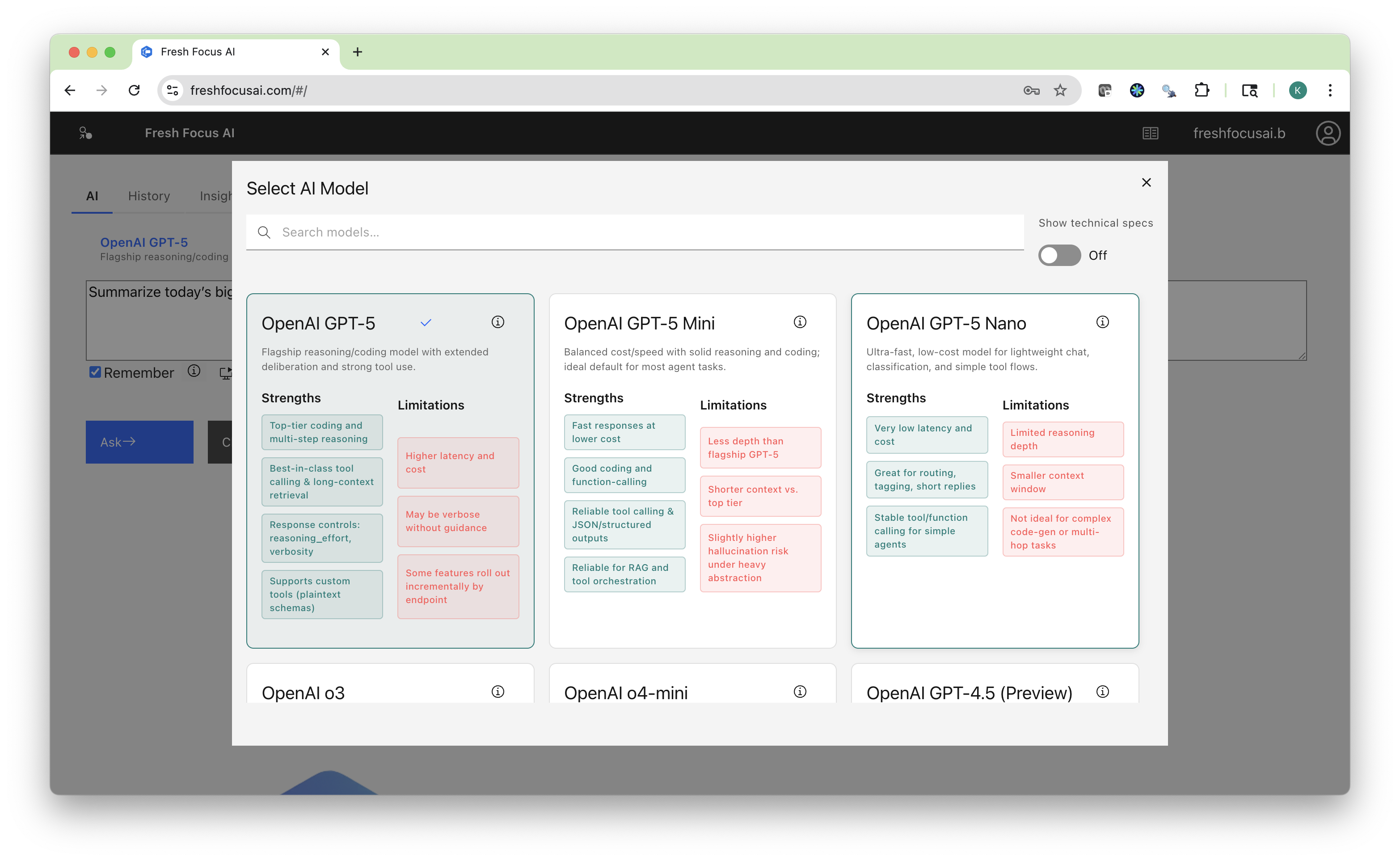Open Chrome three-dot menu
The height and width of the screenshot is (861, 1400).
[1330, 91]
